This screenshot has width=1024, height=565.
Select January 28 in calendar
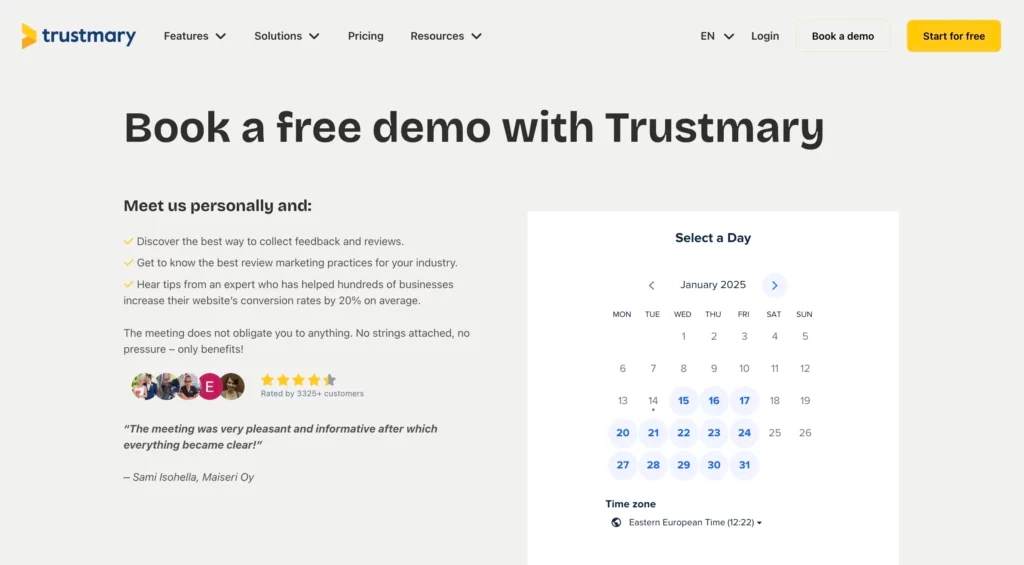point(653,465)
